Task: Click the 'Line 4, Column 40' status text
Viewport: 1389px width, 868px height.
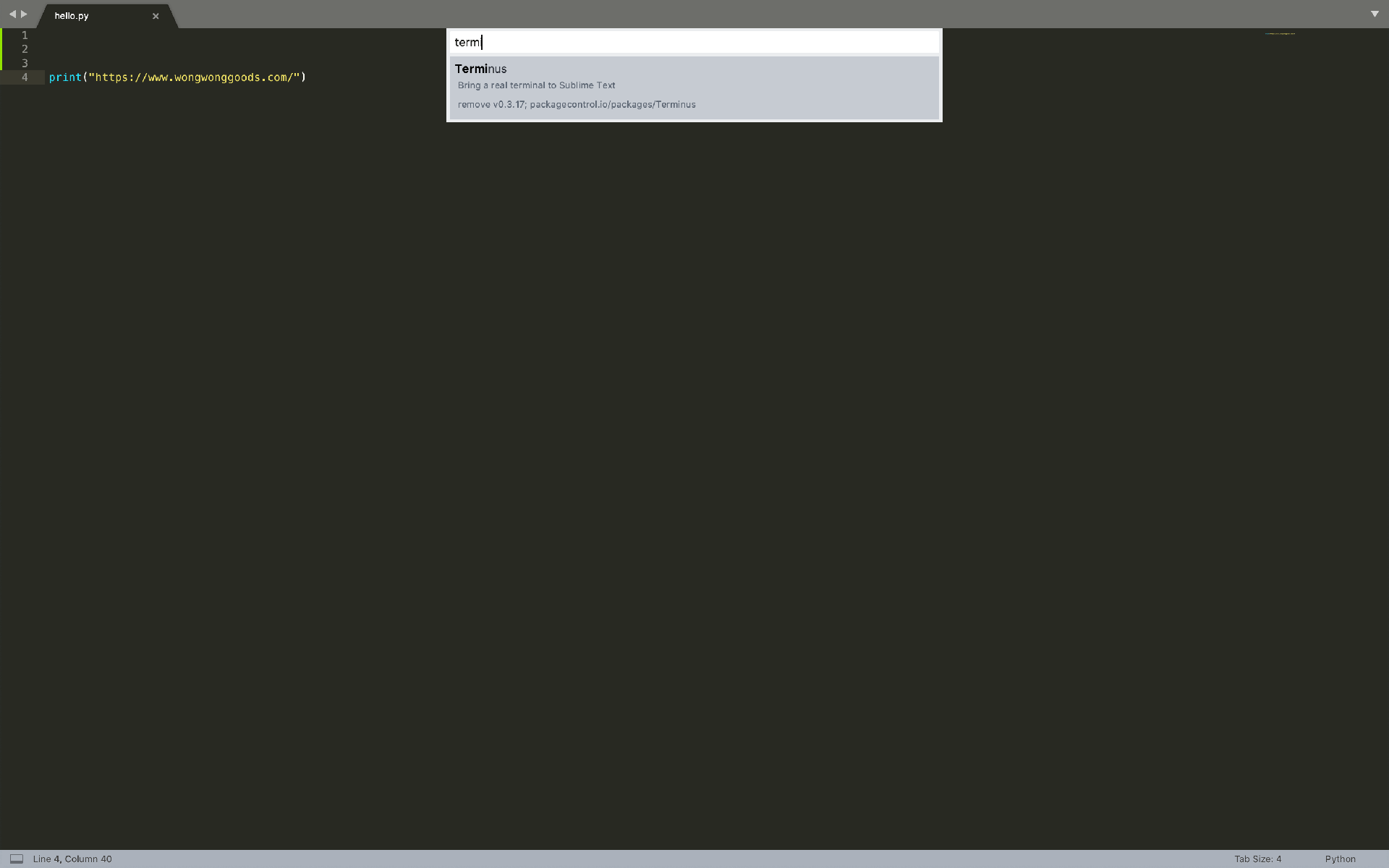Action: pos(72,859)
